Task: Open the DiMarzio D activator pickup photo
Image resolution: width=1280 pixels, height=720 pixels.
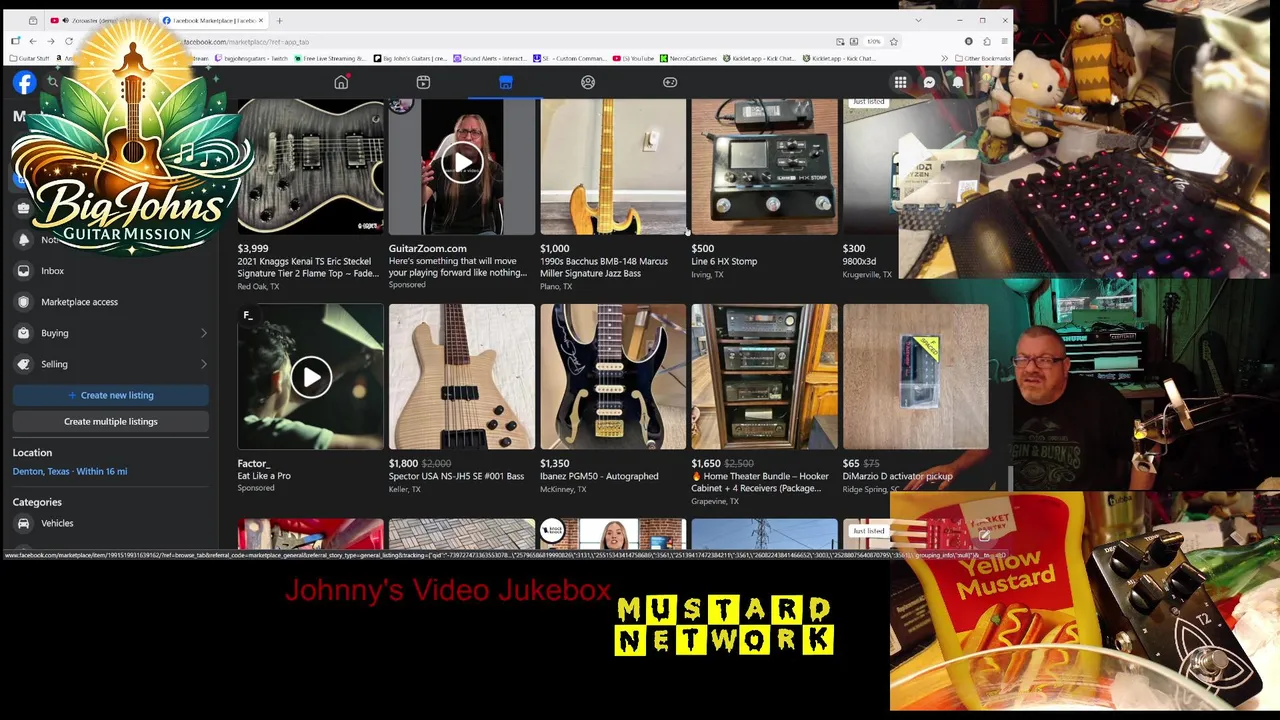Action: click(916, 377)
